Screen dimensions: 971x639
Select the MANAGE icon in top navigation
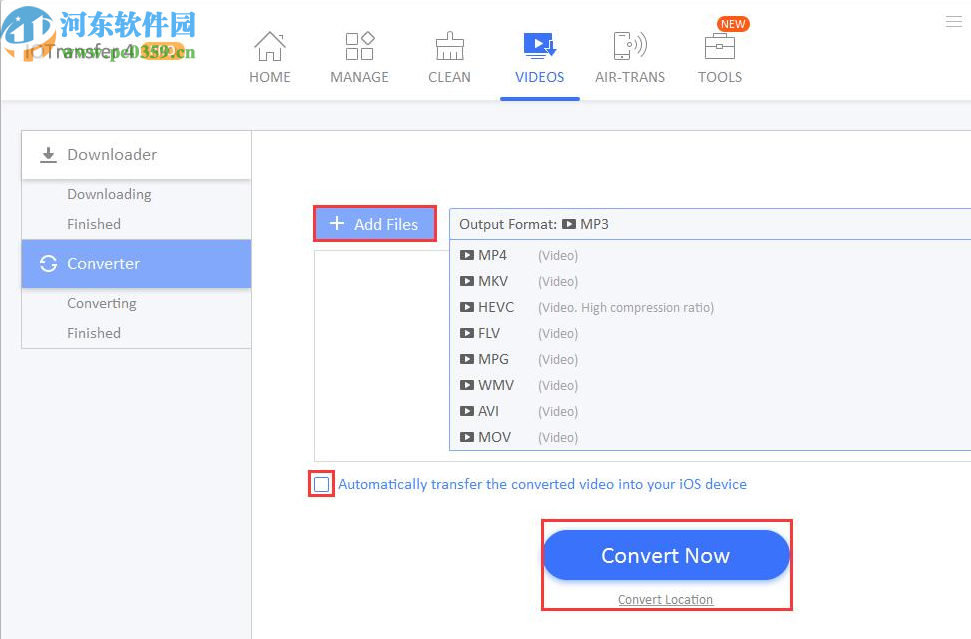[359, 45]
